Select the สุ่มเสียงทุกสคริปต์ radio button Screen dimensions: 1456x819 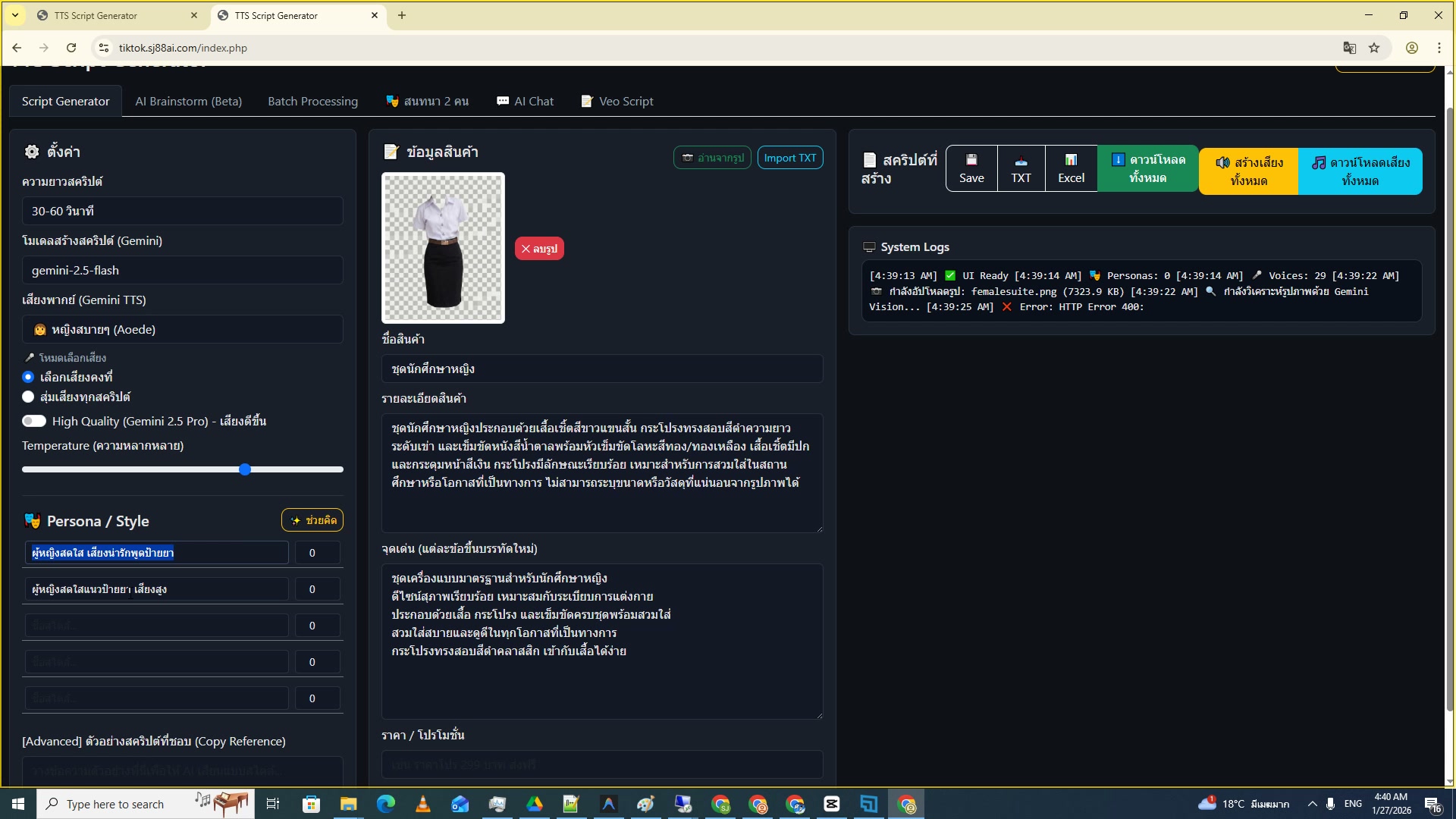28,397
